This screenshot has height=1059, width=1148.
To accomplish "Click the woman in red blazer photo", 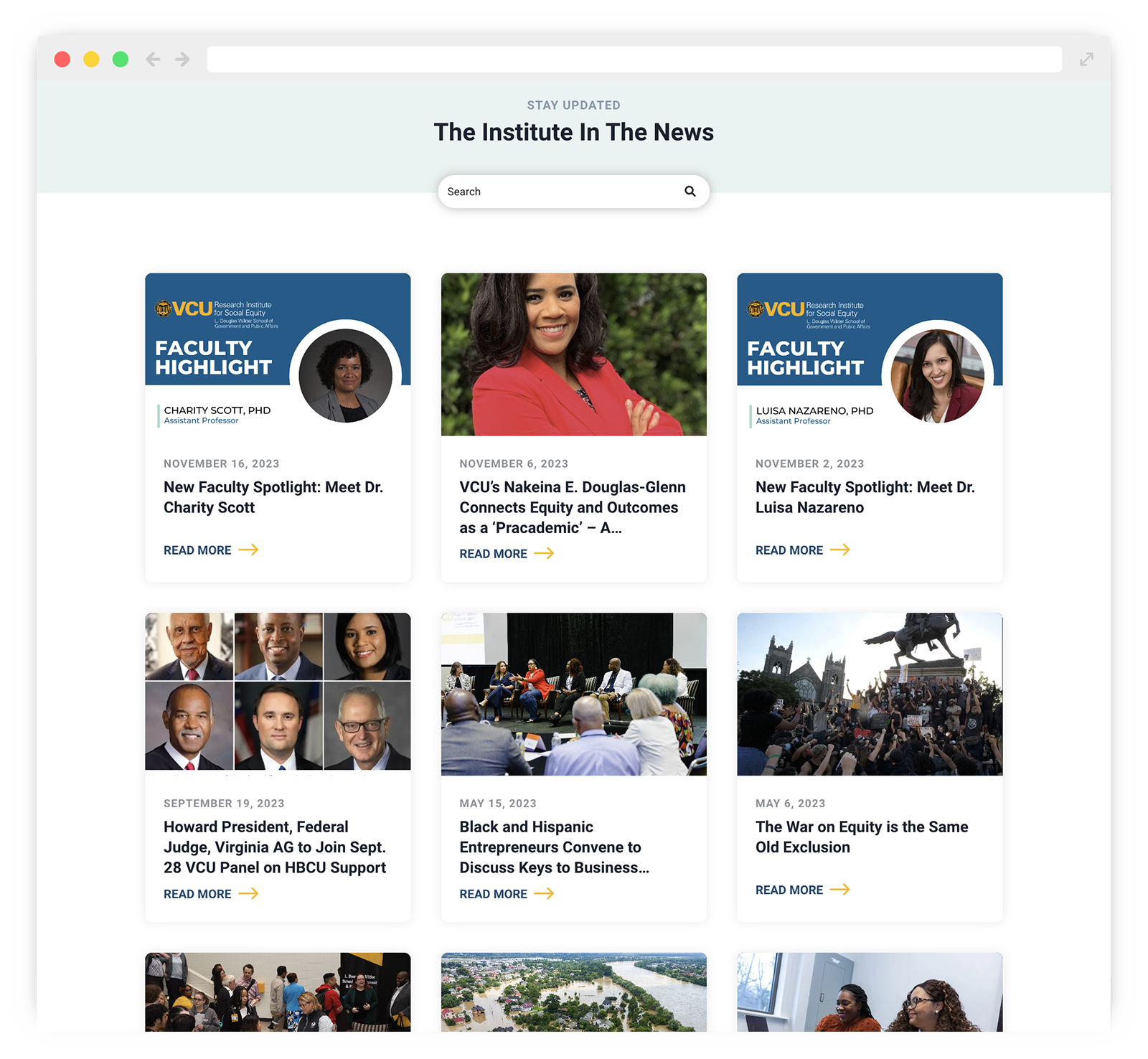I will click(573, 354).
